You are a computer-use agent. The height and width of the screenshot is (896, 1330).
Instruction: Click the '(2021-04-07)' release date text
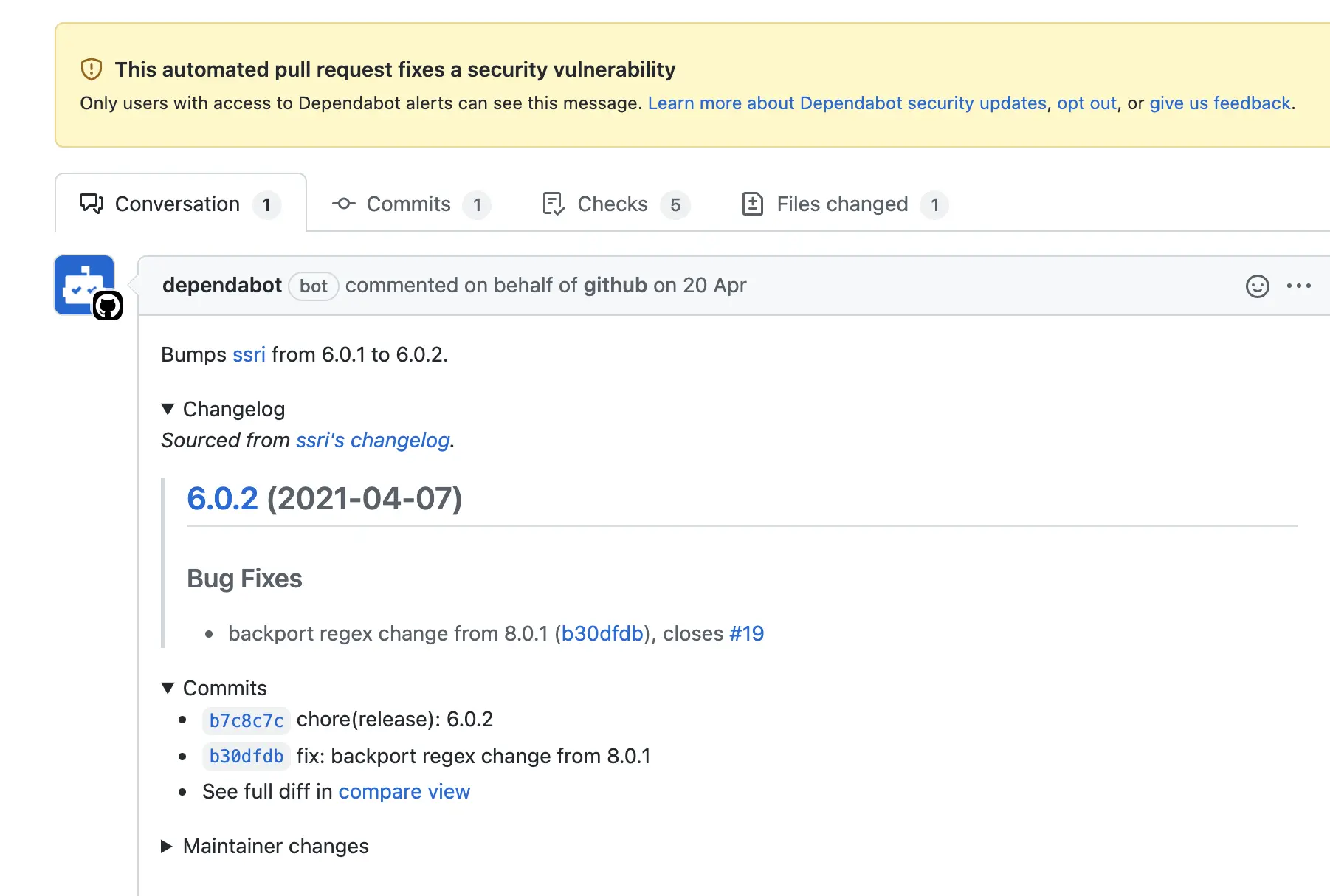(365, 499)
